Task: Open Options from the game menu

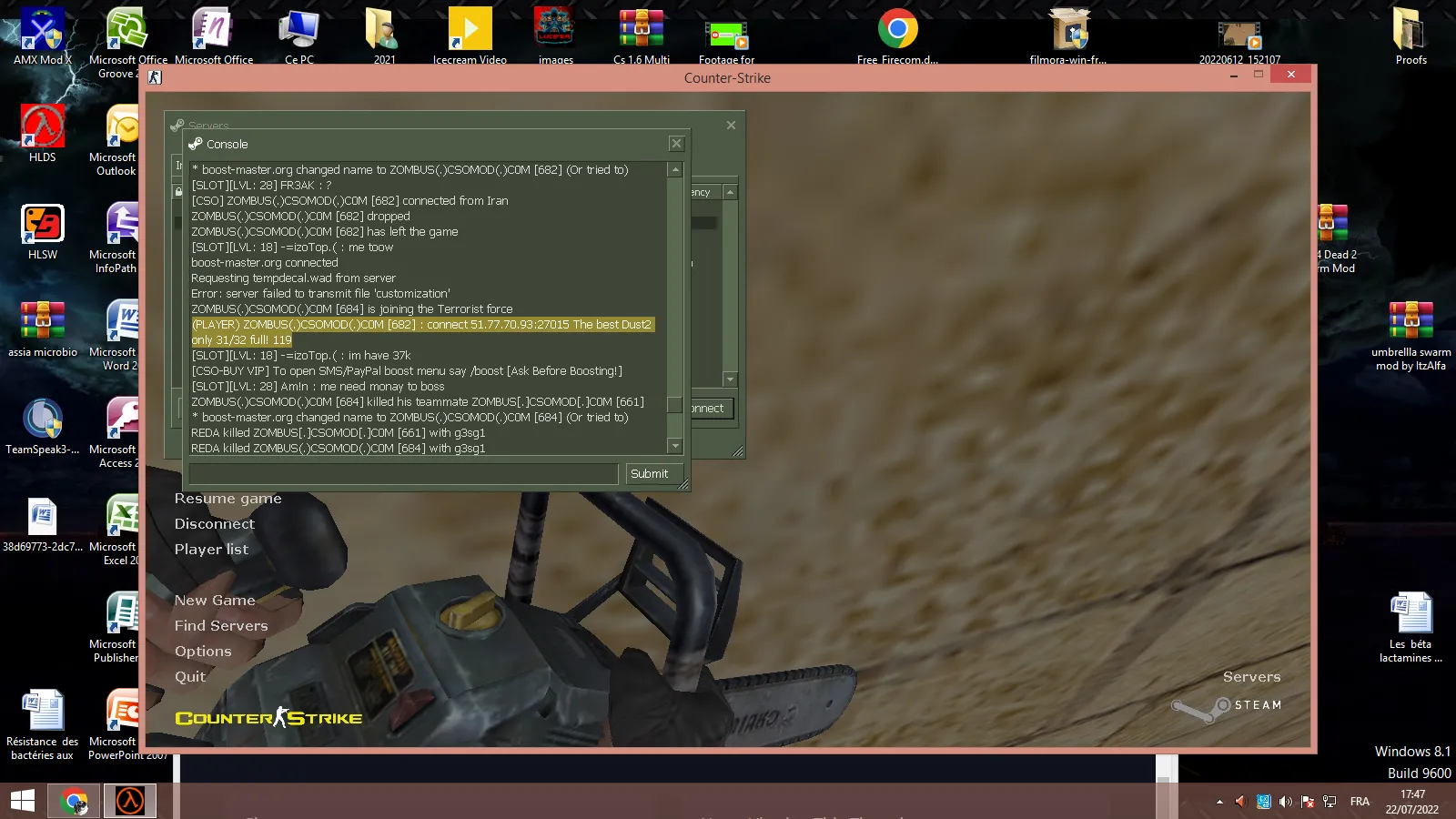Action: 203,652
